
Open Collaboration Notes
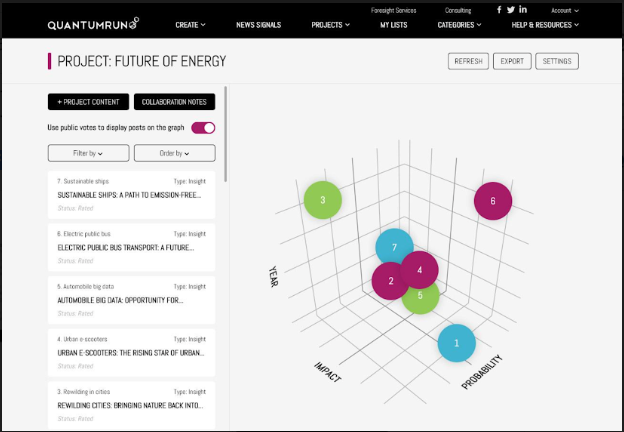point(174,102)
